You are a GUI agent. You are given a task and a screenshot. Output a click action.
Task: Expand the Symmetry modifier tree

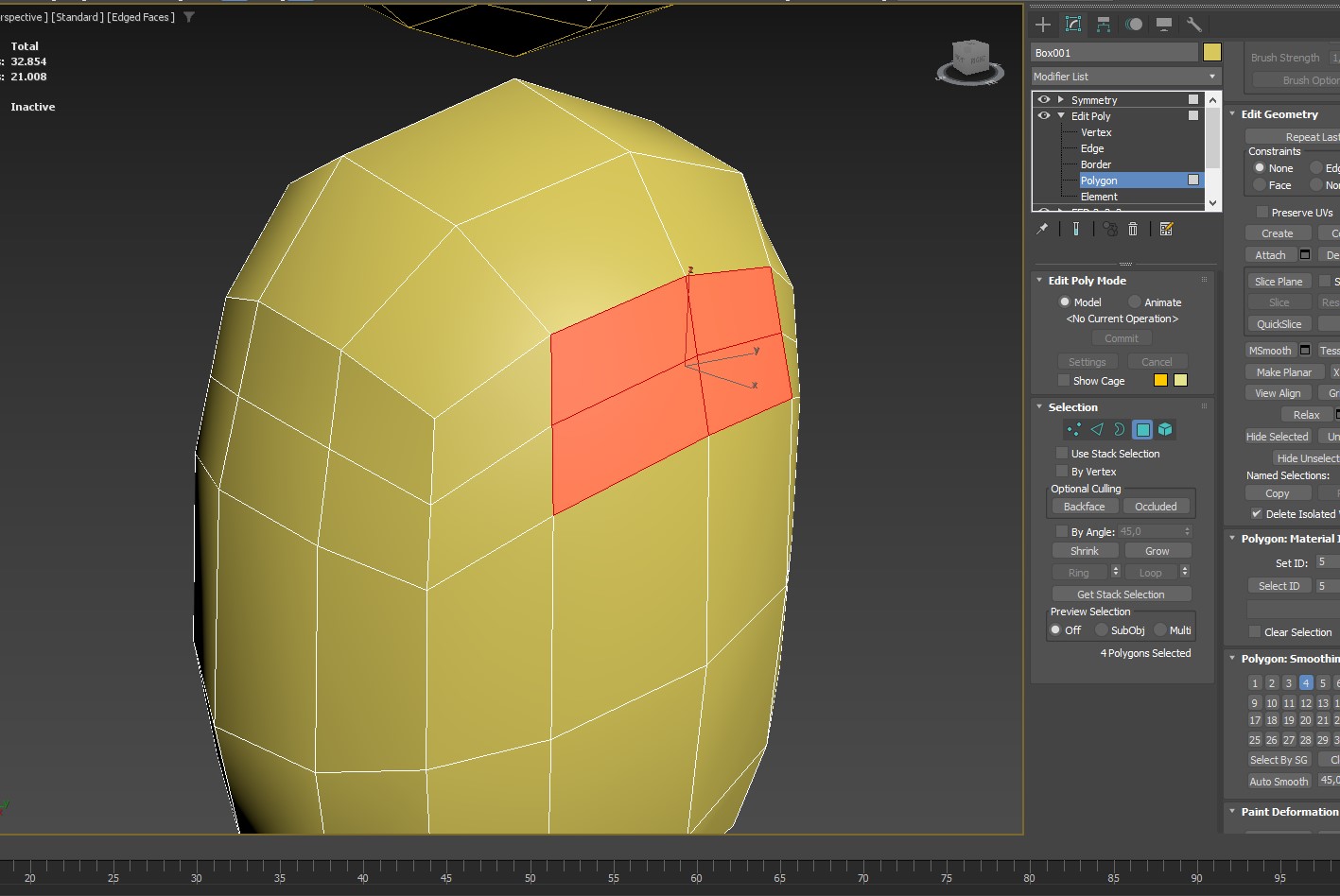tap(1061, 100)
